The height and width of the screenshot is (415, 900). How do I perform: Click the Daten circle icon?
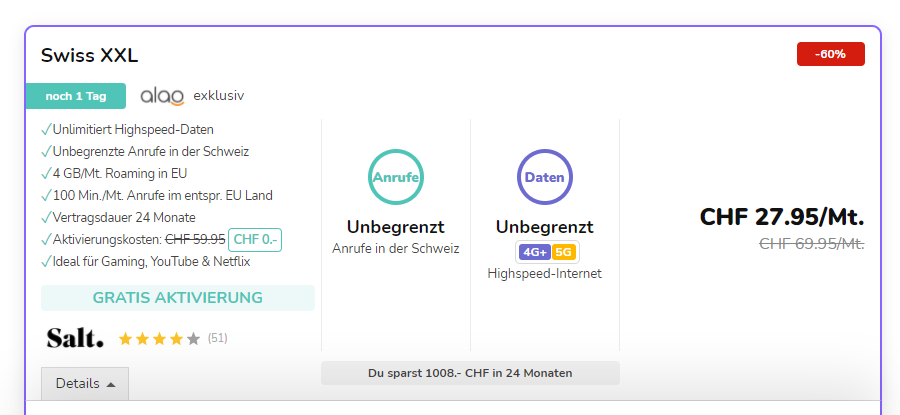544,177
